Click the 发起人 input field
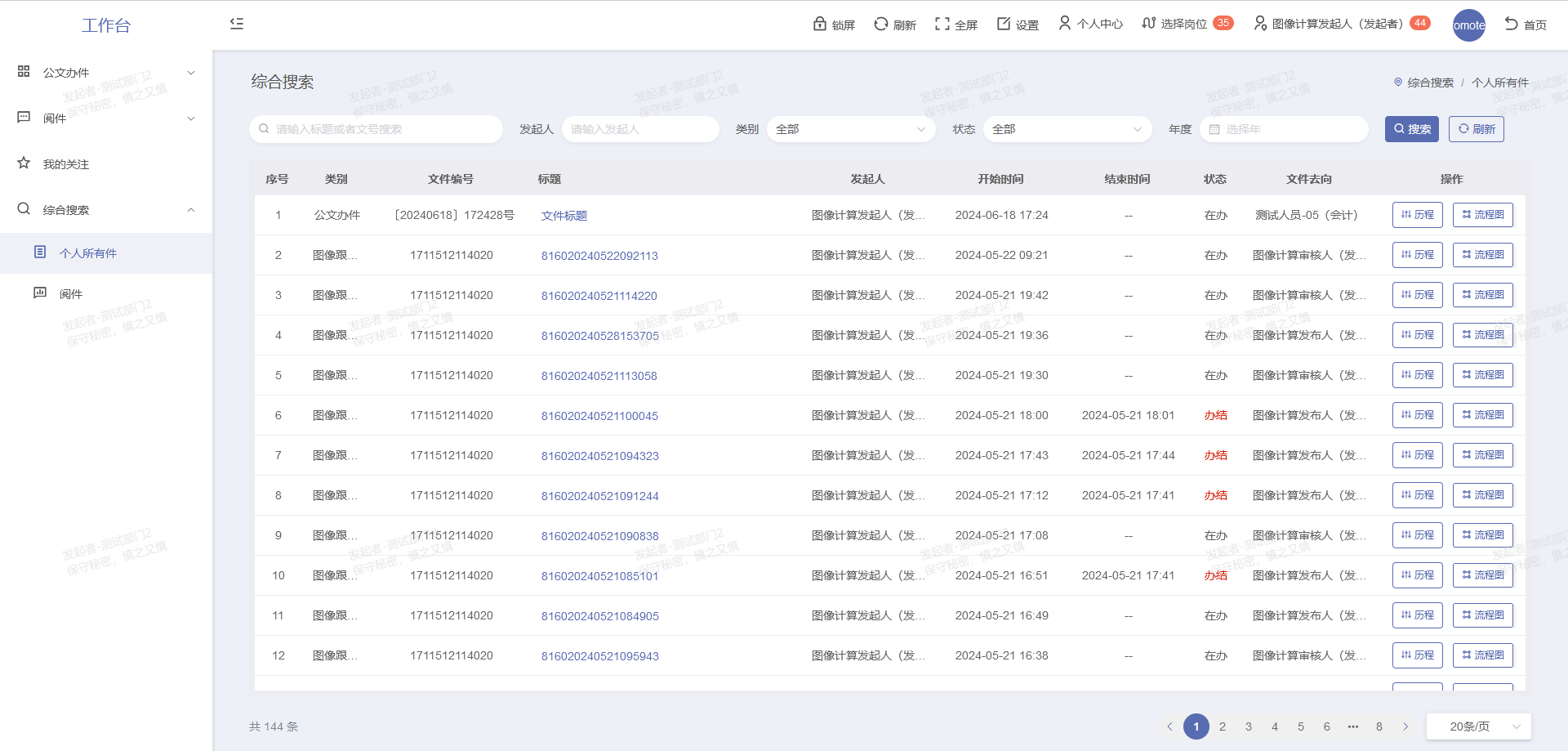This screenshot has height=751, width=1568. (x=640, y=129)
